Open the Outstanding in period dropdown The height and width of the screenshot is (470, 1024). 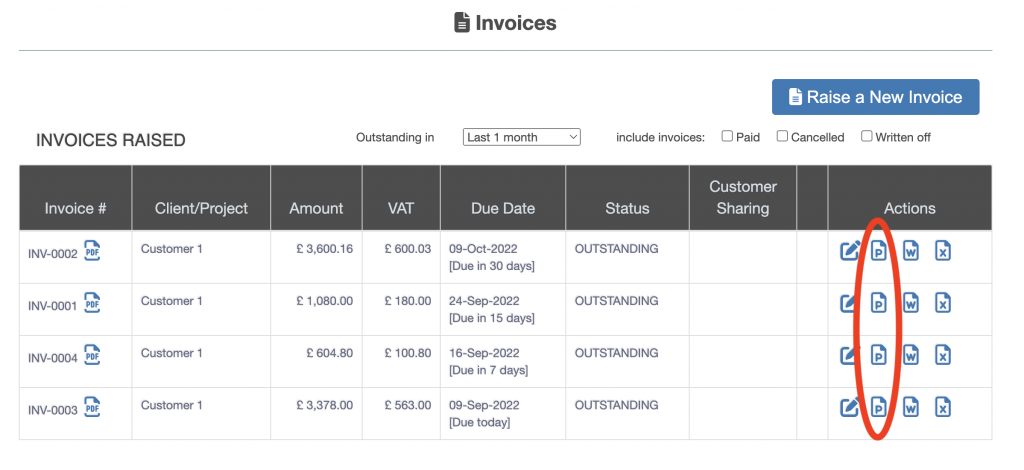[521, 137]
